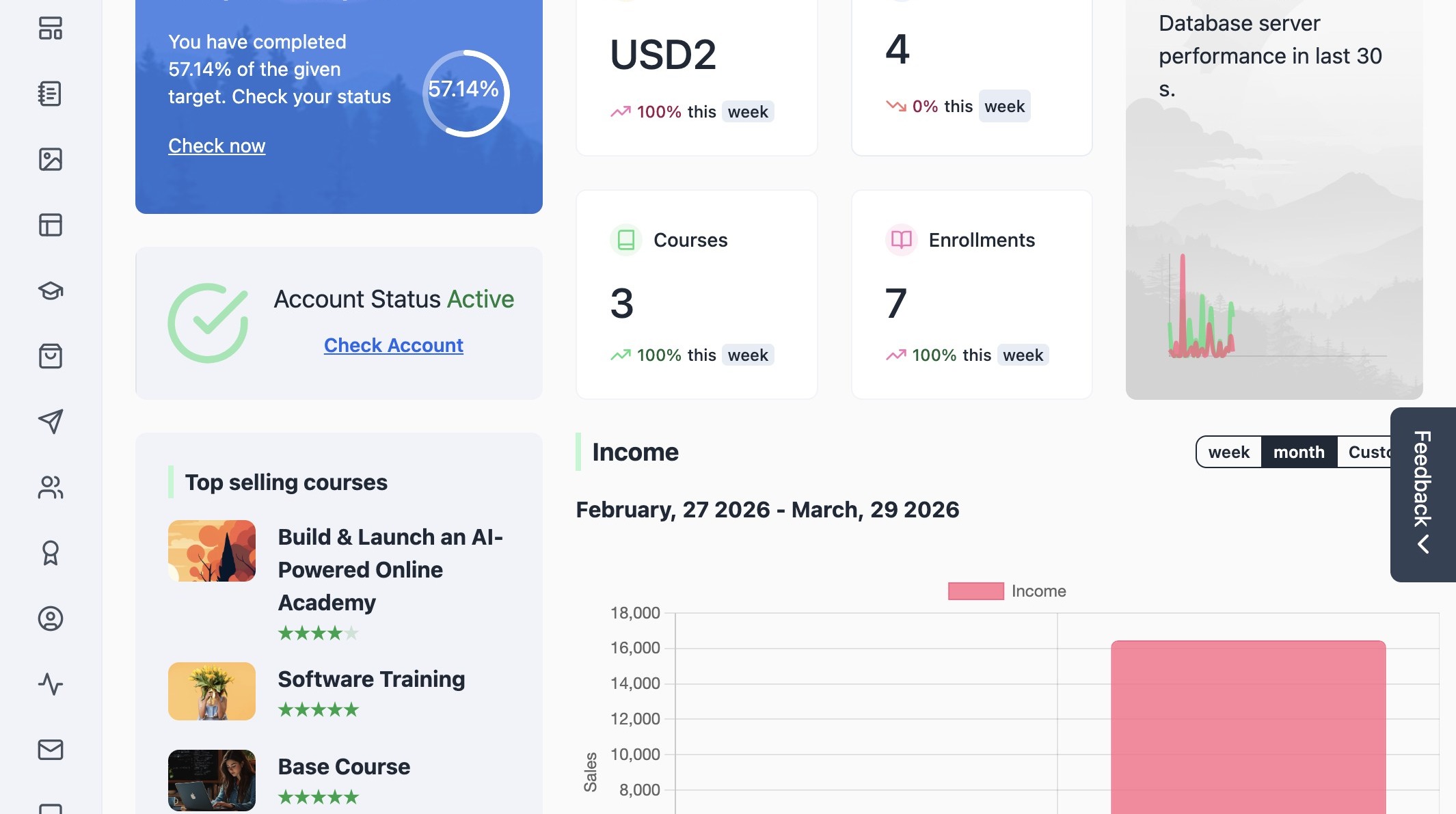Screen dimensions: 1456x814
Task: Click the activity pulse sidebar icon
Action: (51, 684)
